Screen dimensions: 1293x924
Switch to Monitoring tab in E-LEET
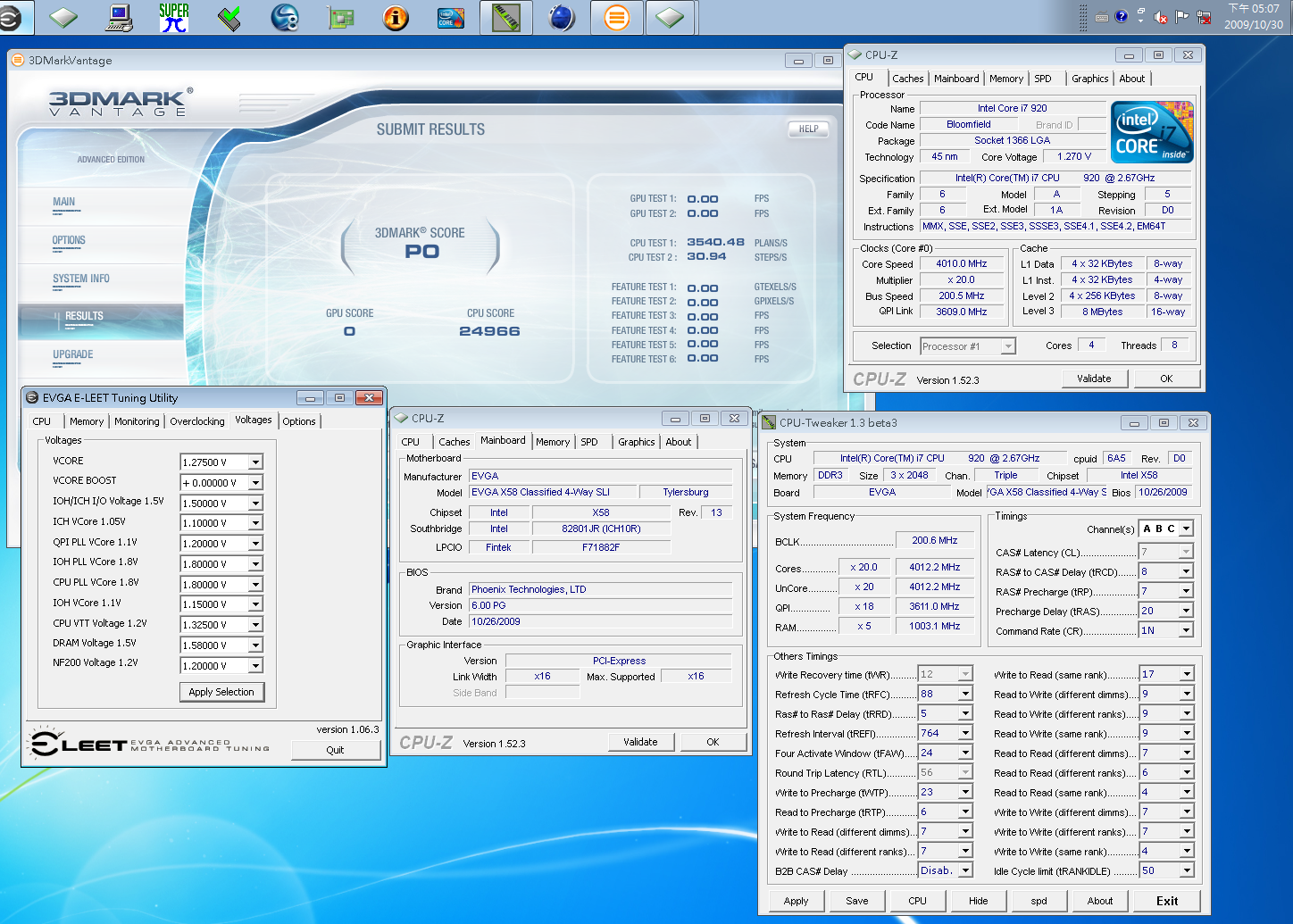pos(137,421)
